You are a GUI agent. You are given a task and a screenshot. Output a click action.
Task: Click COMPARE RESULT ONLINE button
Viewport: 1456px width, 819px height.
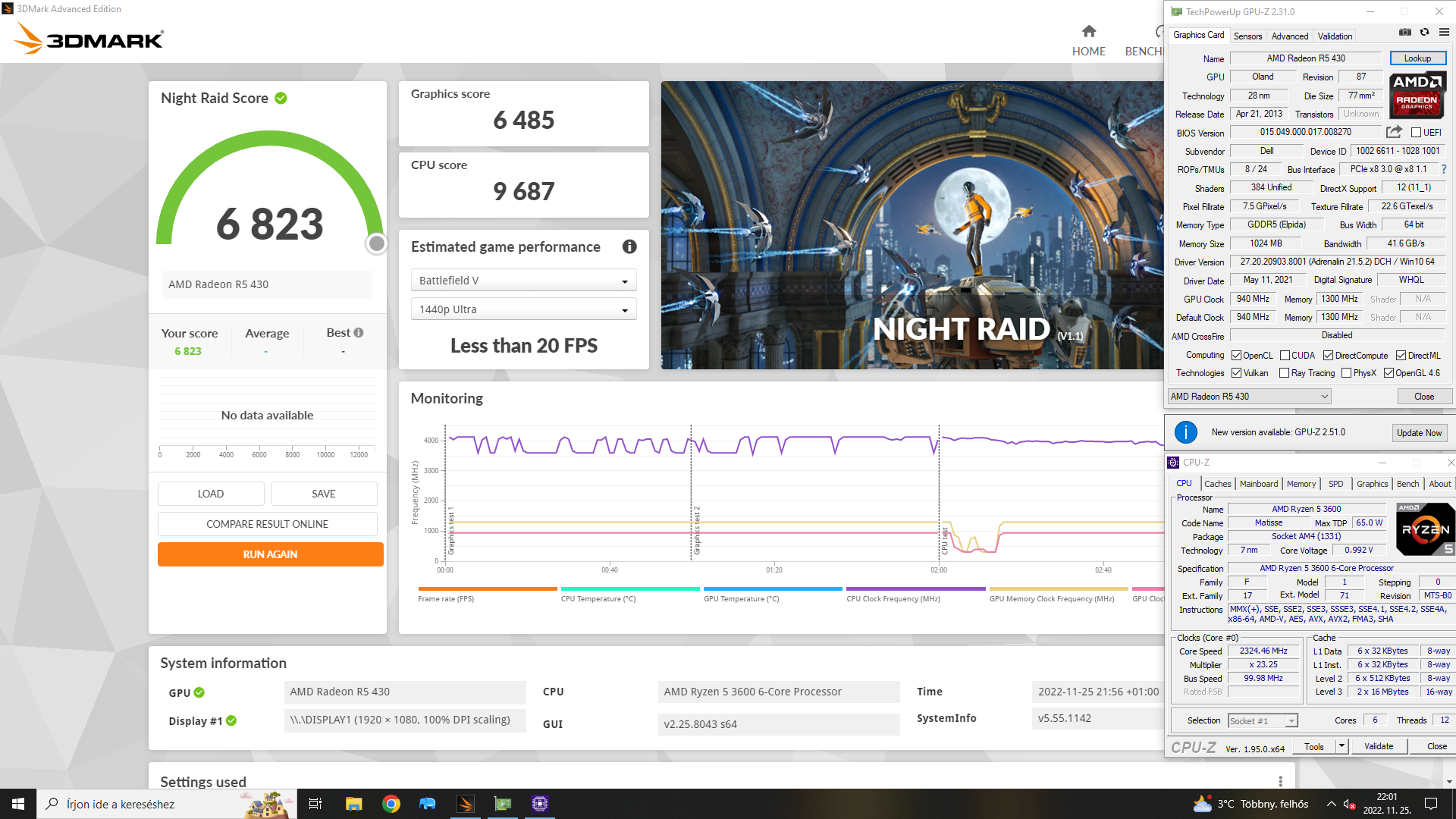268,524
